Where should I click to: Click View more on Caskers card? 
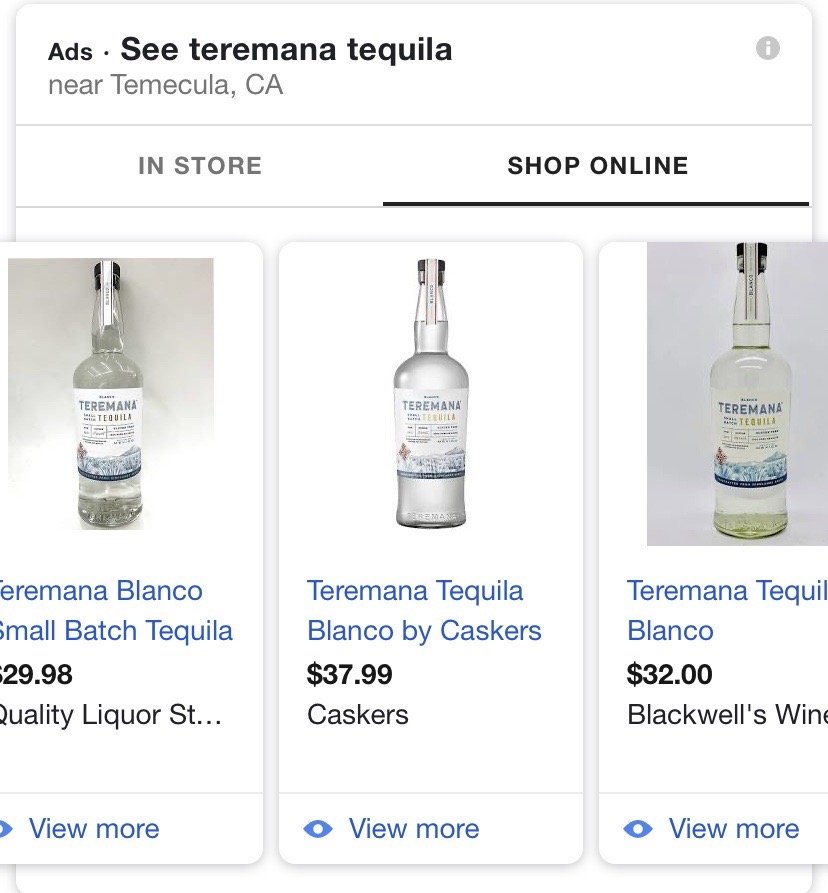413,829
